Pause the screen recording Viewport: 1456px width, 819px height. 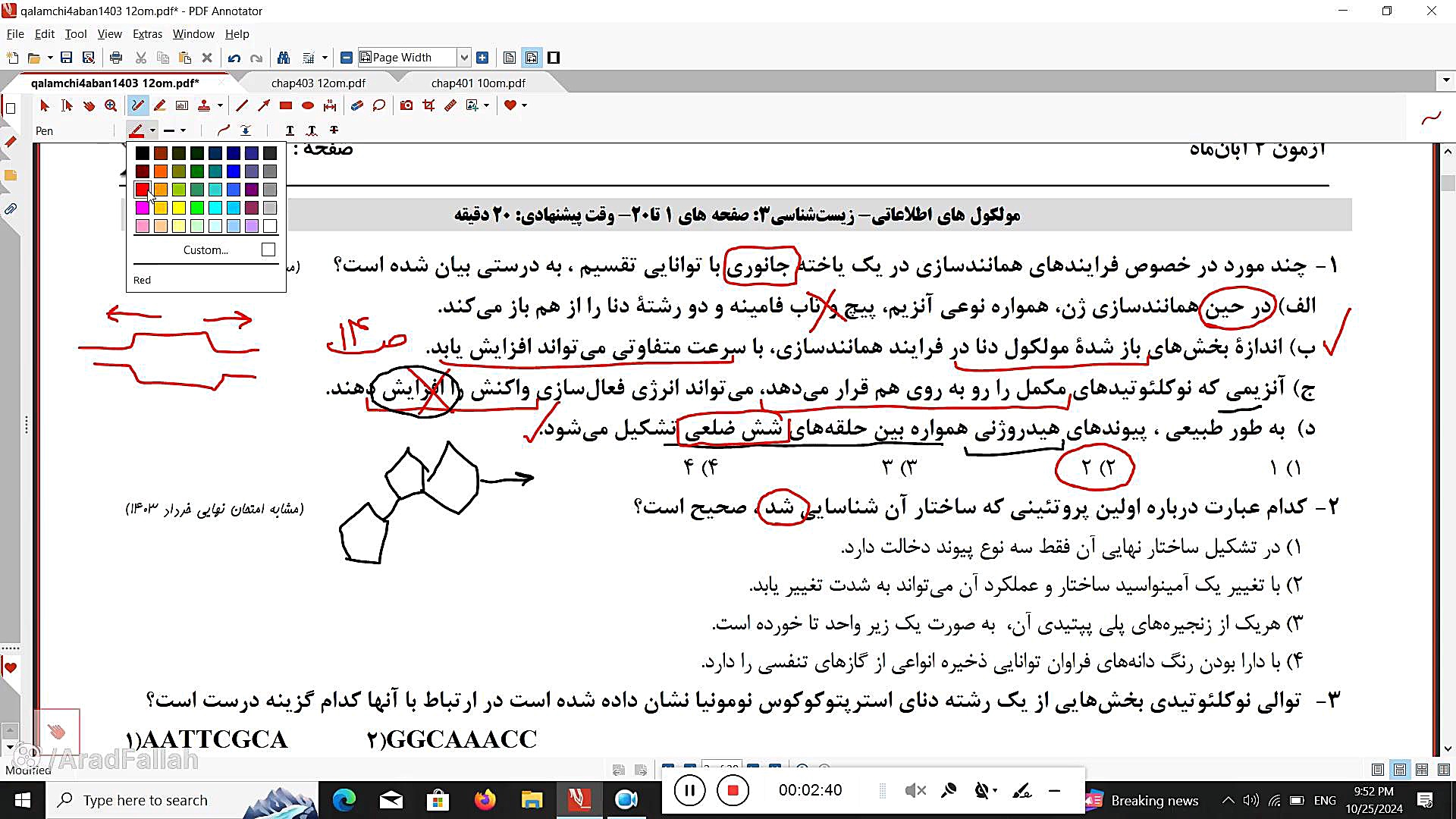click(x=689, y=791)
